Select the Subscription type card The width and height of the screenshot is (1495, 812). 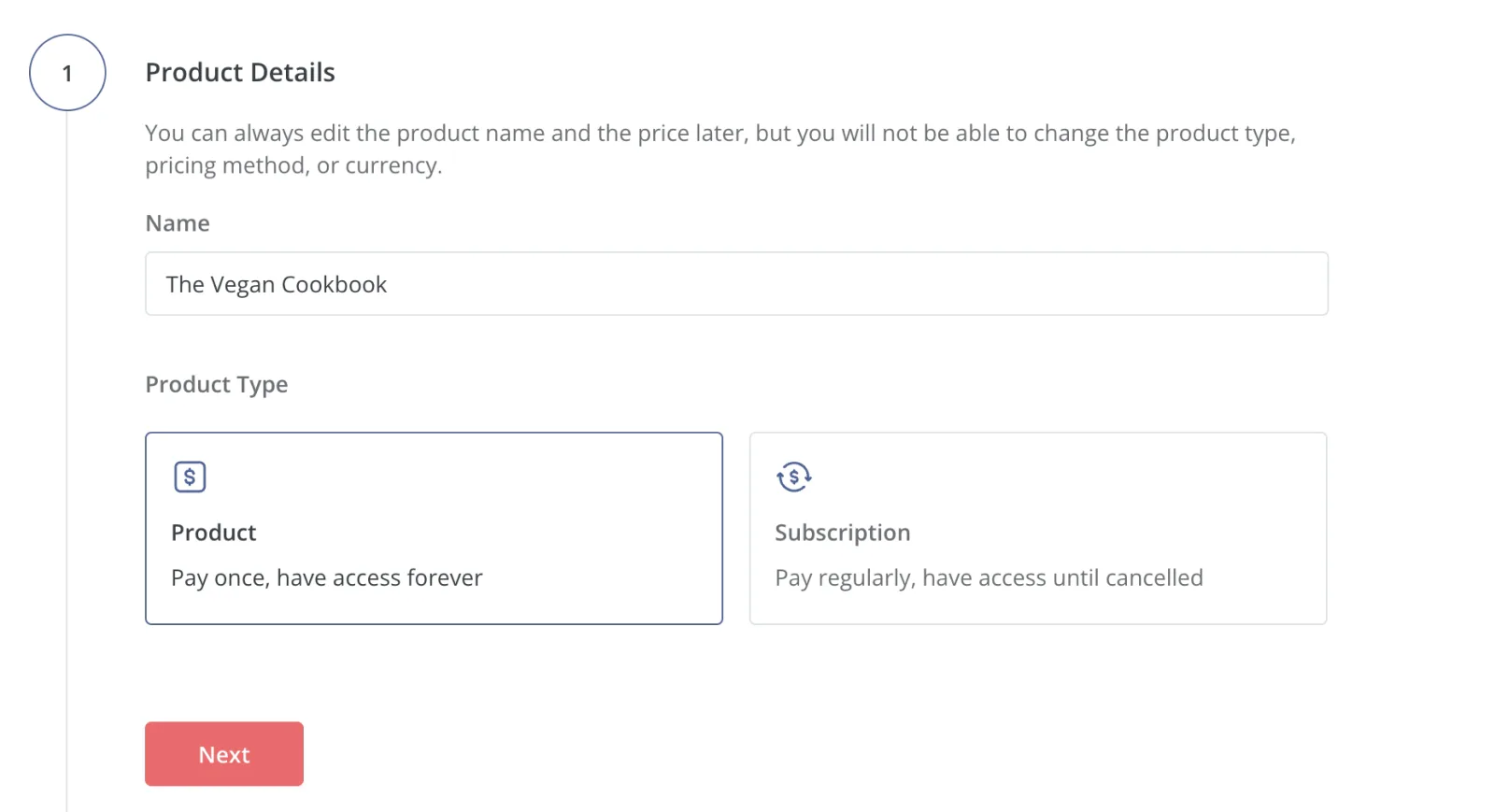(x=1037, y=528)
